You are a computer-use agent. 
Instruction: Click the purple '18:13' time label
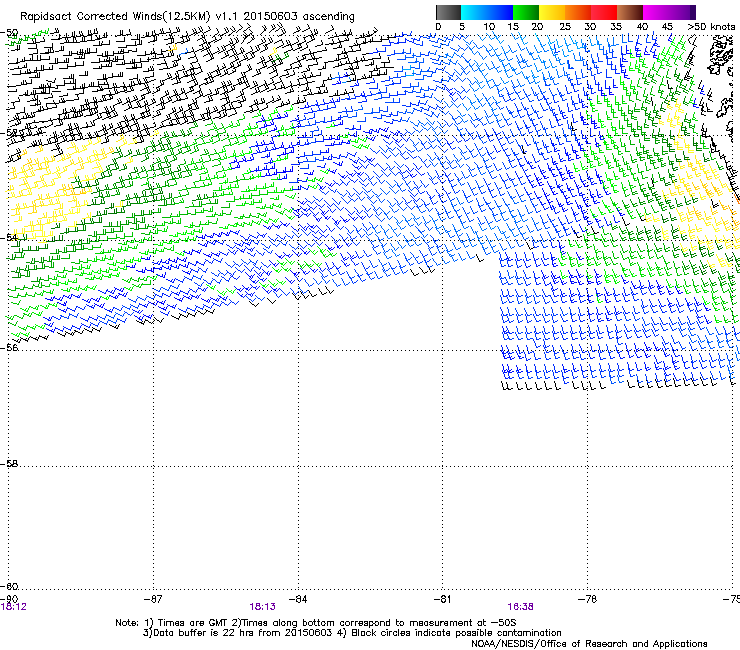point(262,607)
